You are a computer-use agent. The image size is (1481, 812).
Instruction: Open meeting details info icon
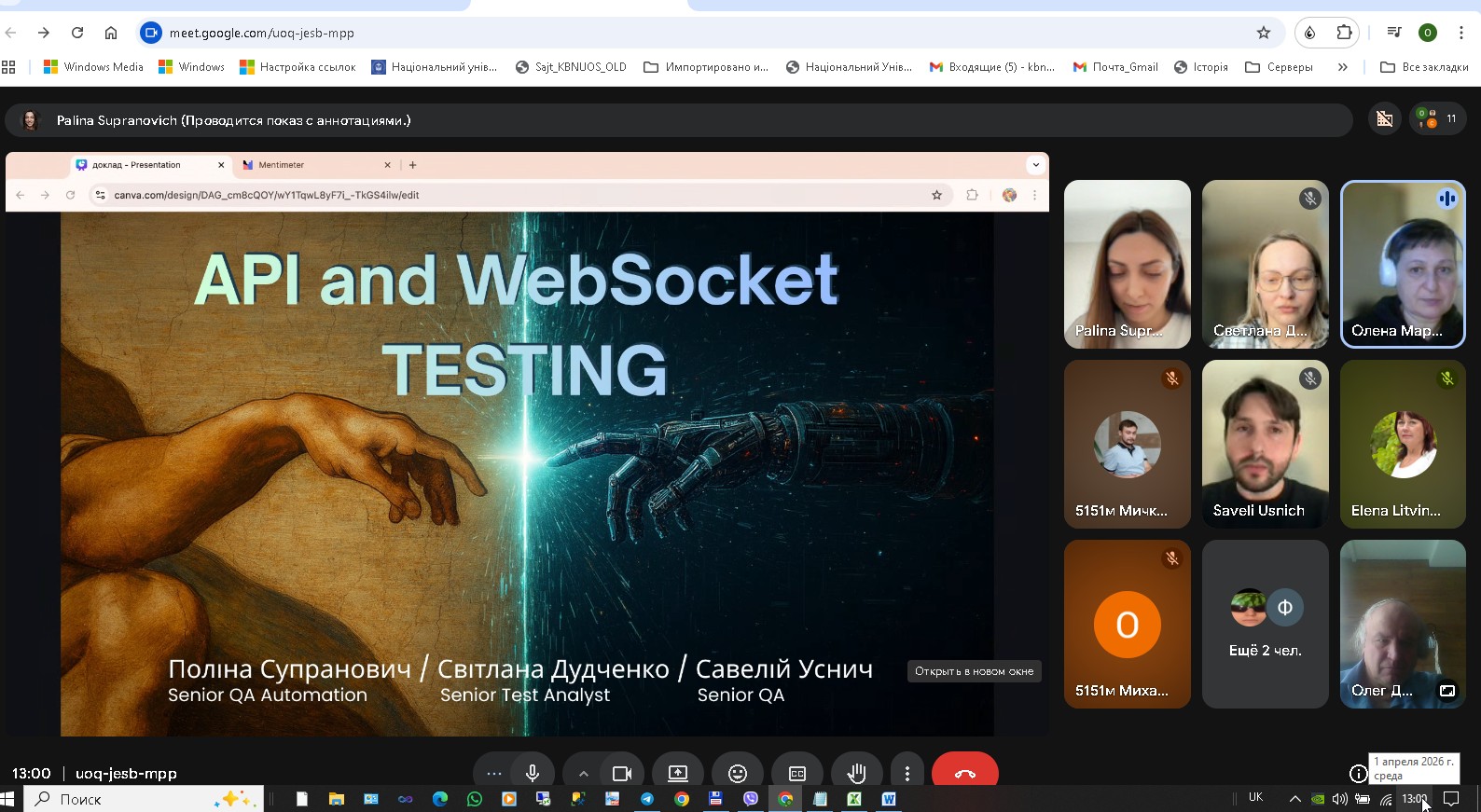pos(1358,773)
